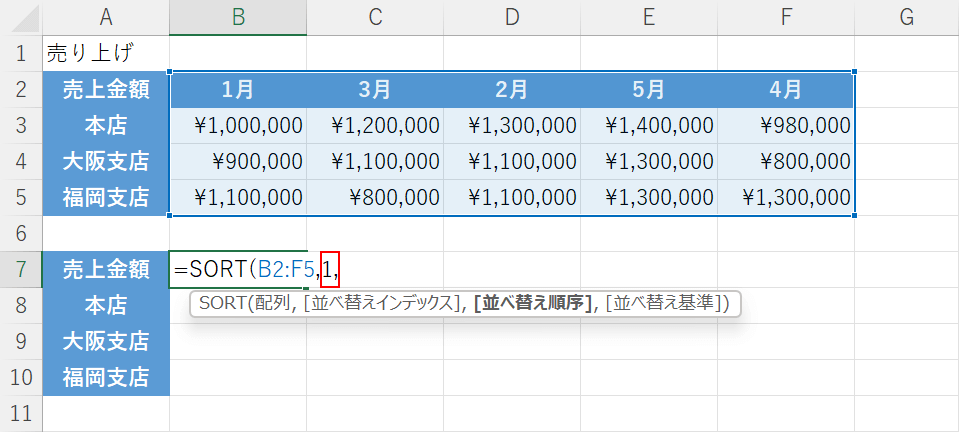The height and width of the screenshot is (432, 959).
Task: Click the SORT function name in the tooltip
Action: click(223, 304)
